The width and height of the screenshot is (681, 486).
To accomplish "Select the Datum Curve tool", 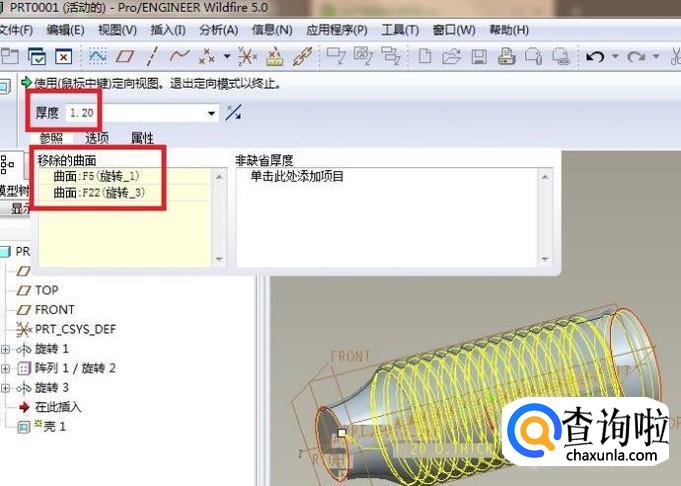I will click(x=179, y=56).
